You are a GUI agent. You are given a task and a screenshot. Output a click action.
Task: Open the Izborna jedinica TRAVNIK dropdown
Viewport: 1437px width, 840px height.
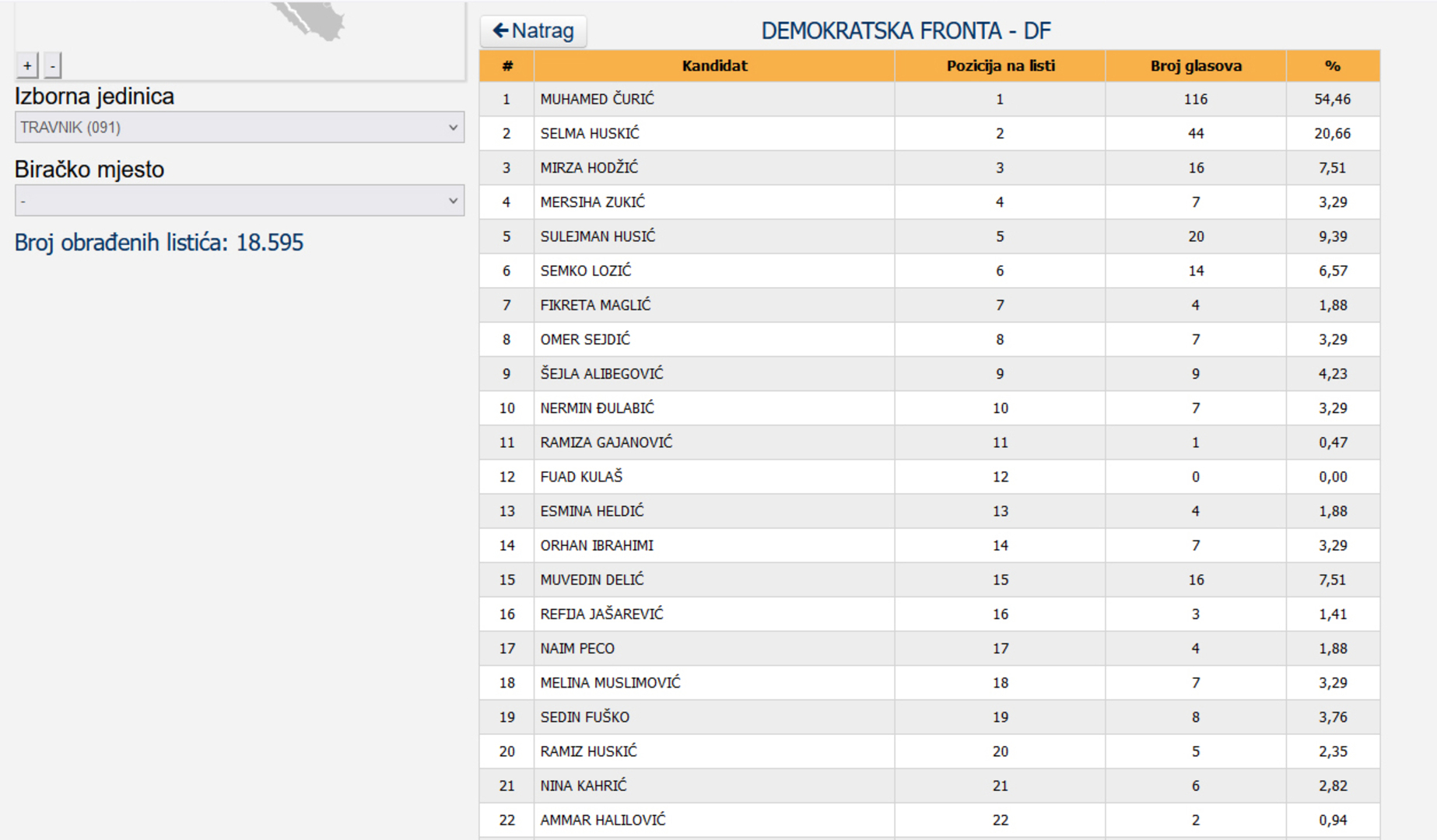click(239, 128)
